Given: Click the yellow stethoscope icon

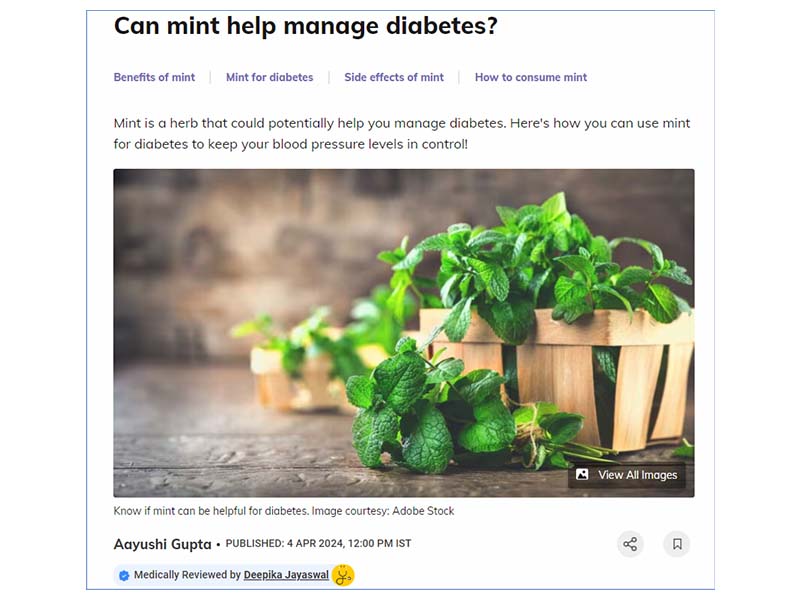Looking at the screenshot, I should pyautogui.click(x=343, y=576).
